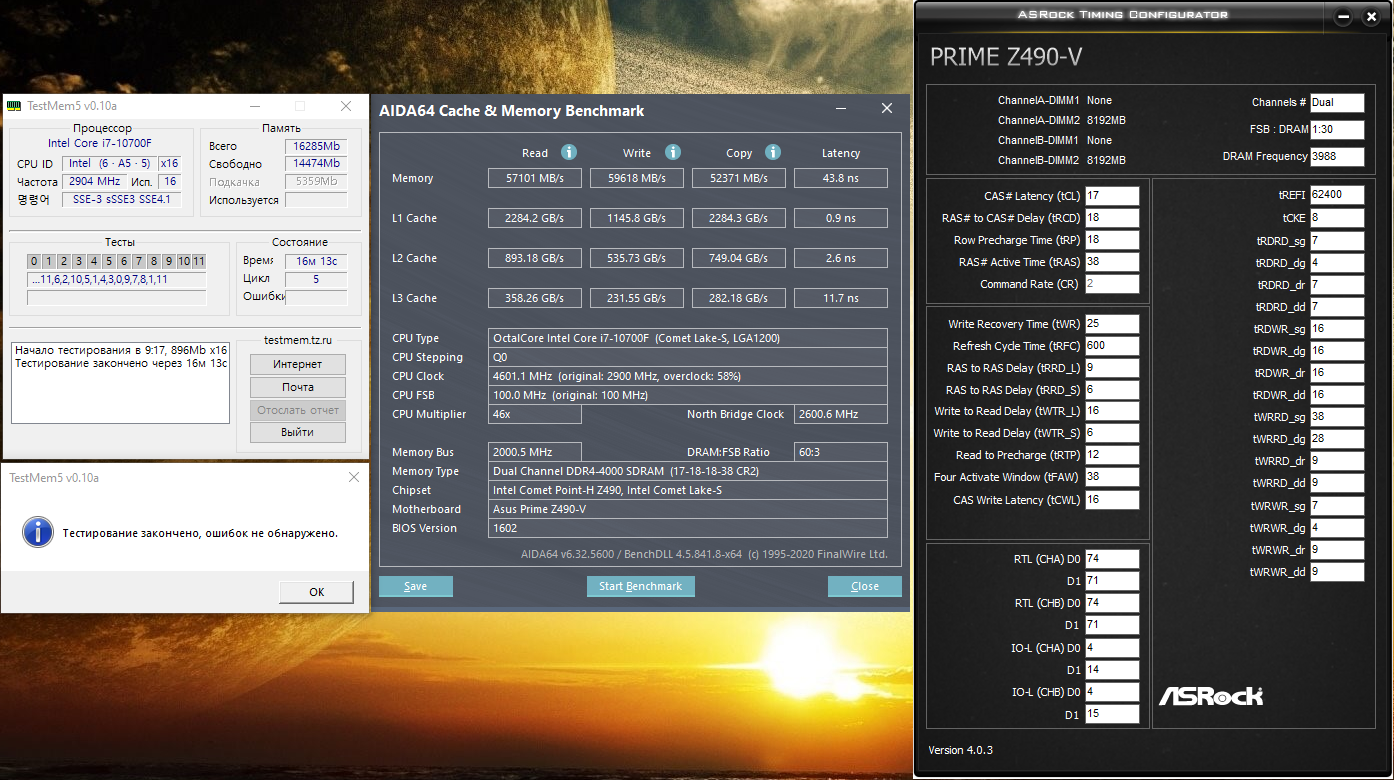Minimize the main TestMem5 window
1394x780 pixels.
coord(254,106)
